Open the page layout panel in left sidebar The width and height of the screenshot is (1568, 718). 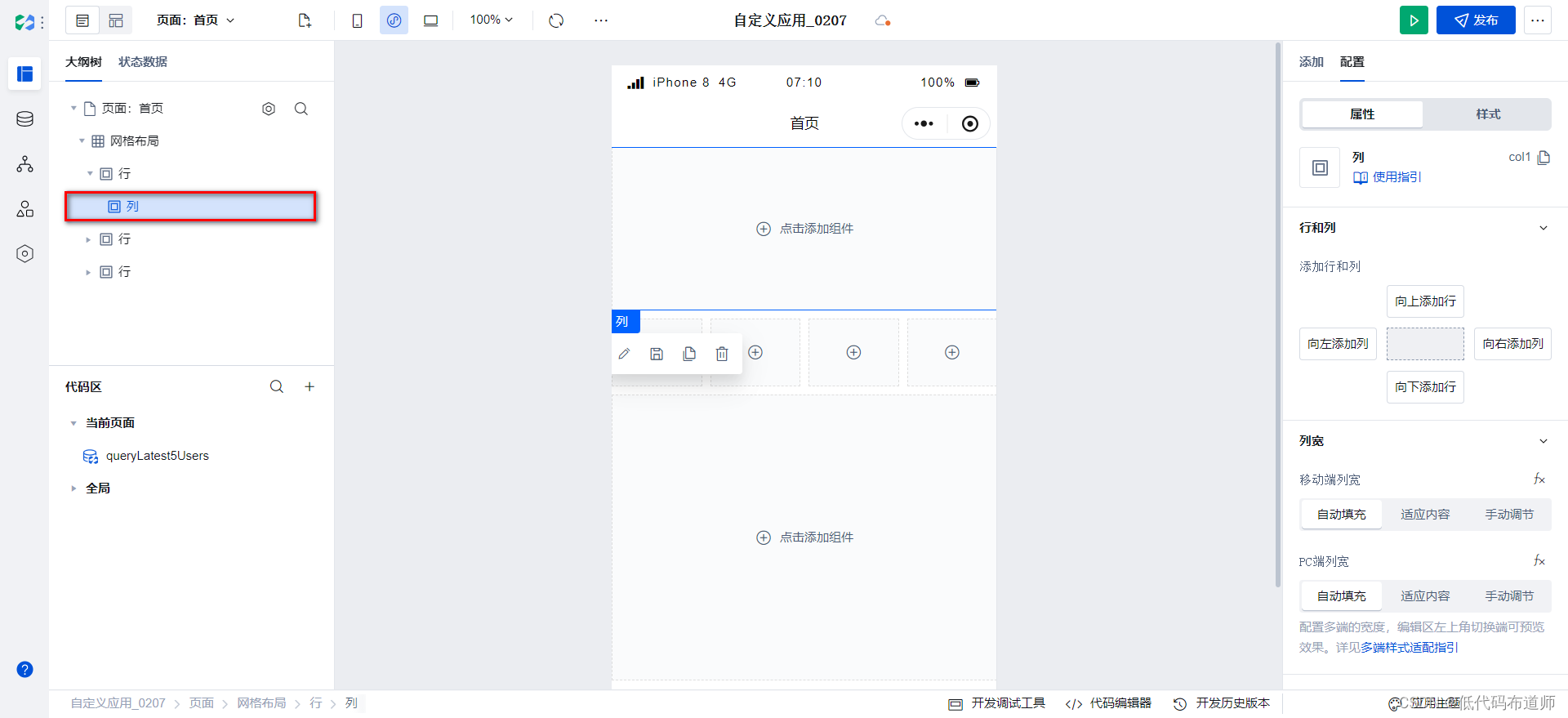[24, 74]
